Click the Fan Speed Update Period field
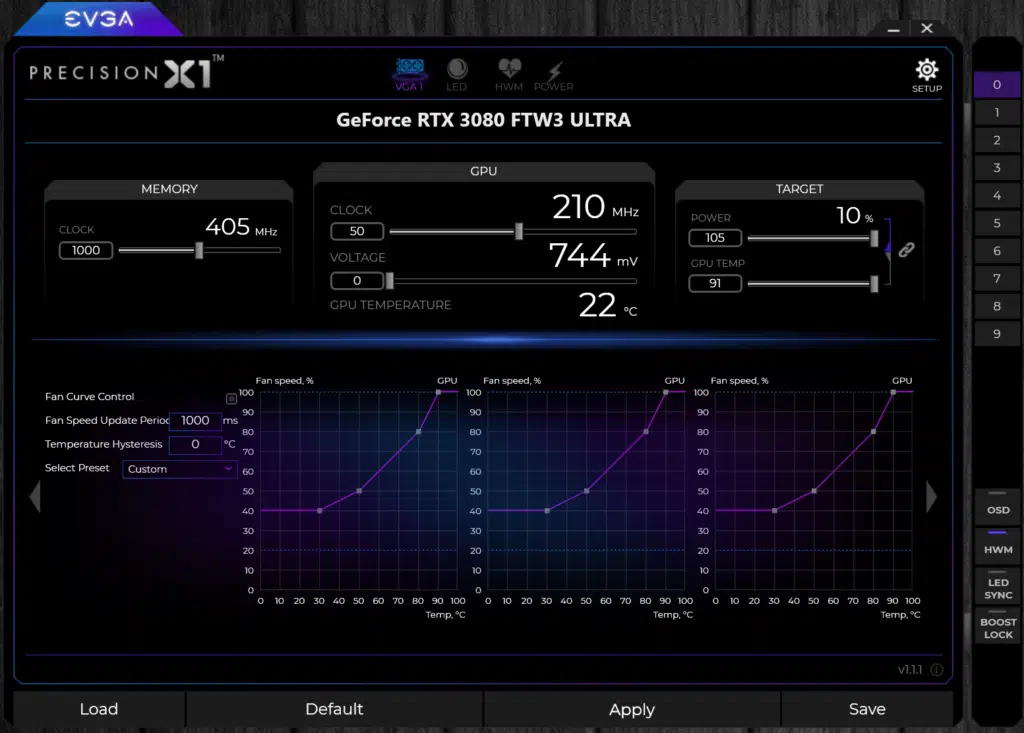 195,421
